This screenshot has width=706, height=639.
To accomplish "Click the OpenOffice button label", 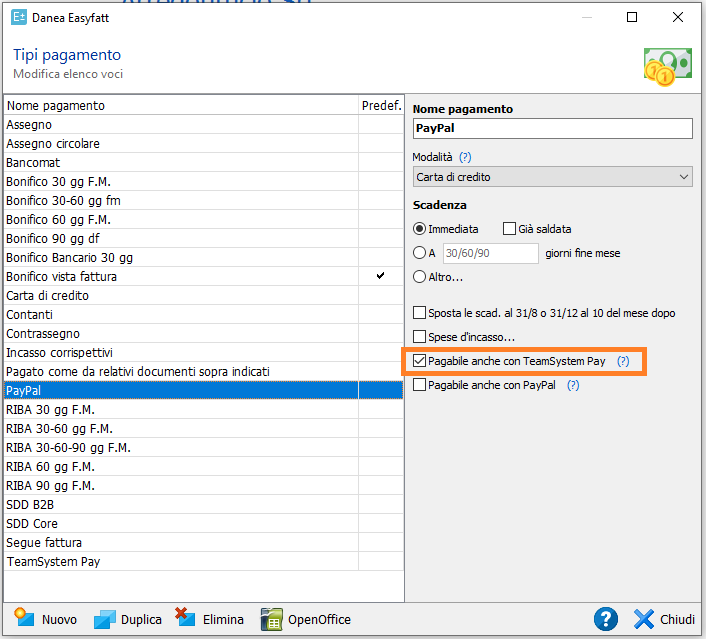I will coord(319,620).
